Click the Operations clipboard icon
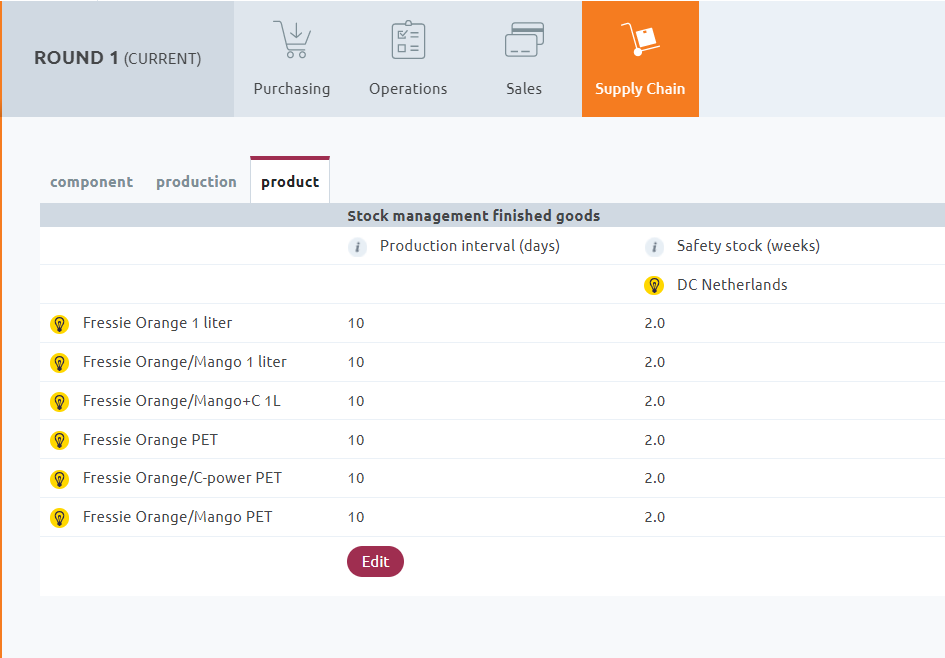Image resolution: width=945 pixels, height=658 pixels. (407, 40)
